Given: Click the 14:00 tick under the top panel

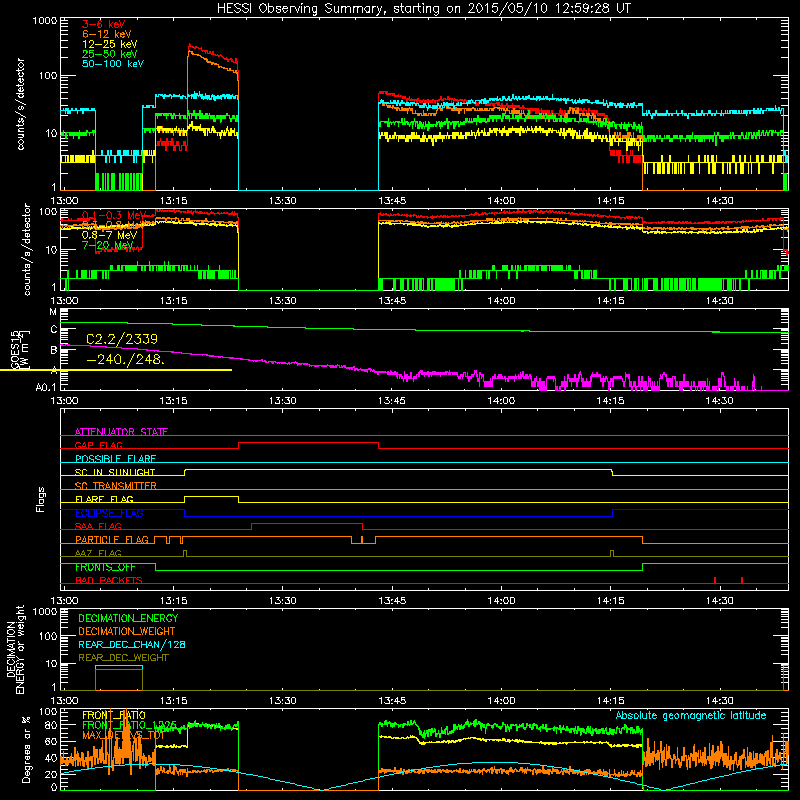Looking at the screenshot, I should (x=501, y=201).
